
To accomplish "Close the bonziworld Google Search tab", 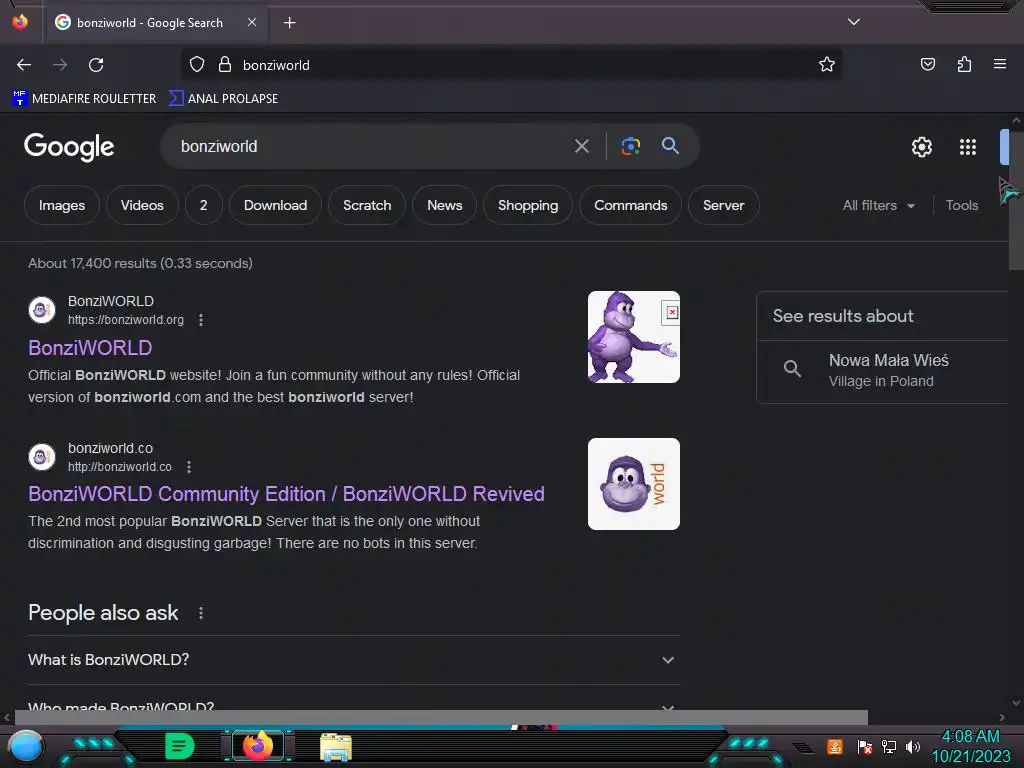I will tap(252, 22).
